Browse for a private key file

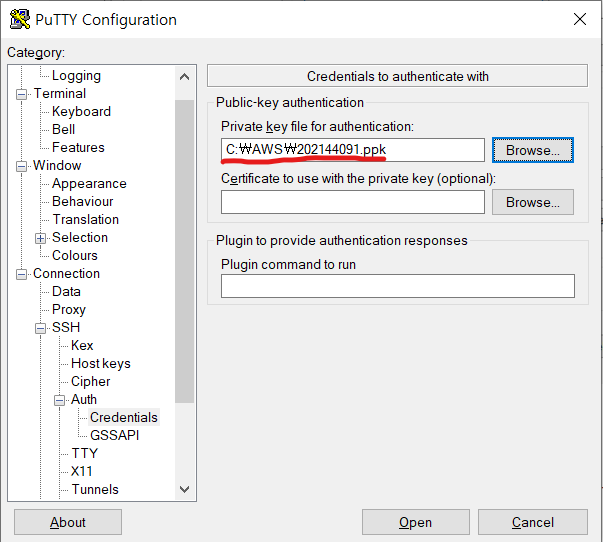533,150
